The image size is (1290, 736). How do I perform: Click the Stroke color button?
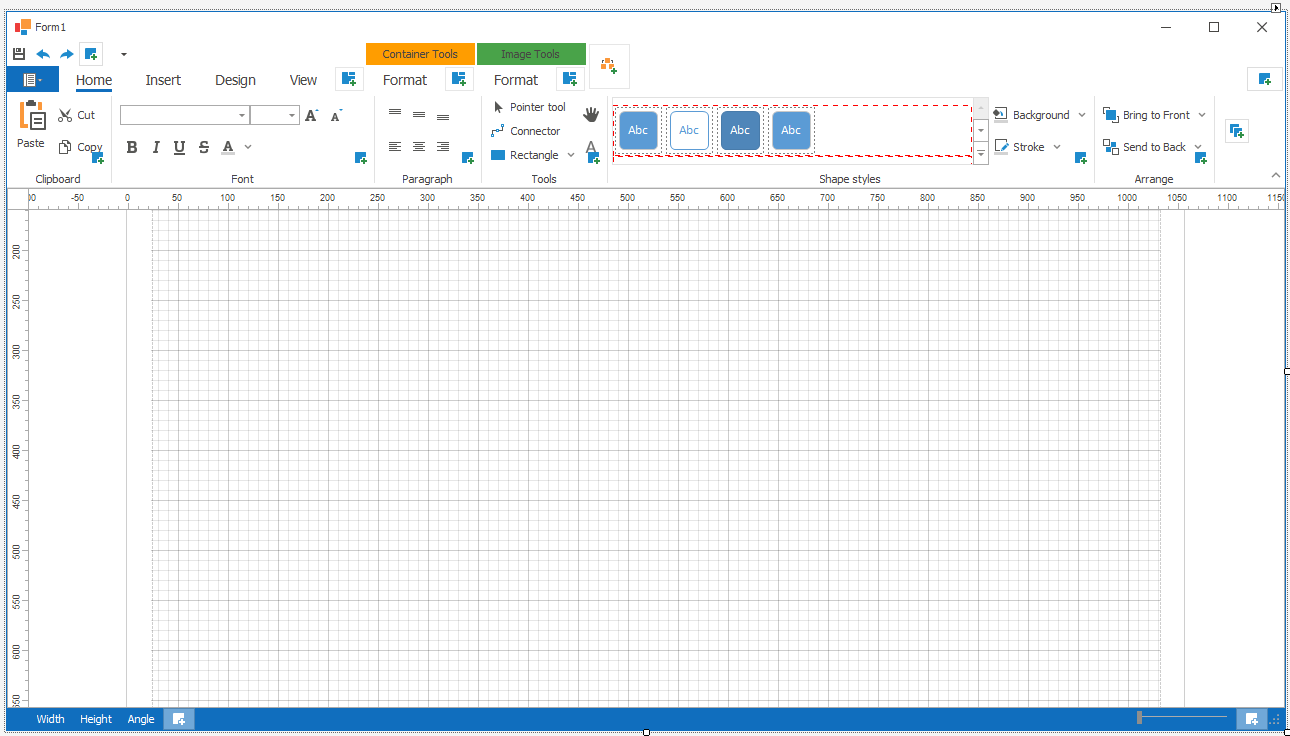pos(1019,147)
